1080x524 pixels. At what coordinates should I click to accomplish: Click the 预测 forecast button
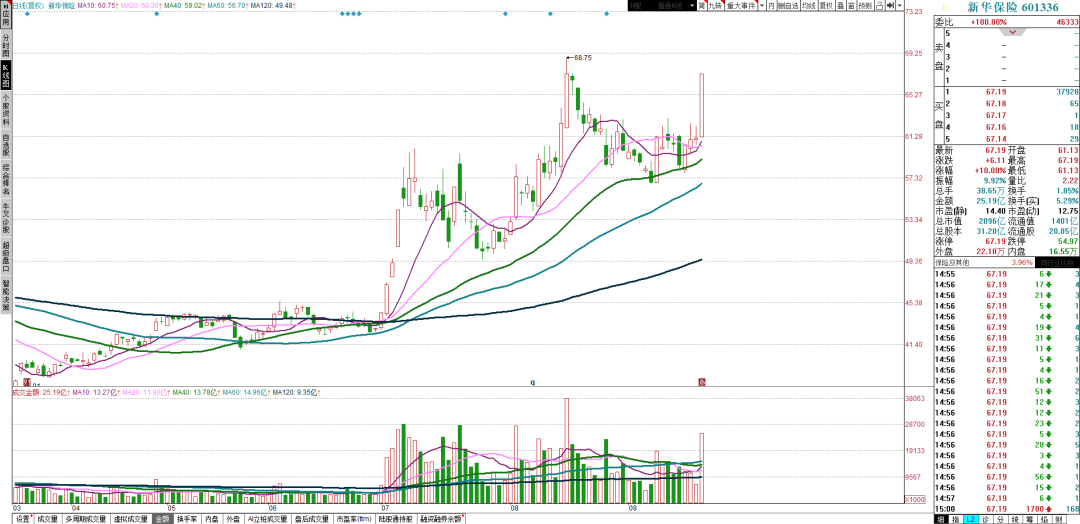(x=865, y=6)
